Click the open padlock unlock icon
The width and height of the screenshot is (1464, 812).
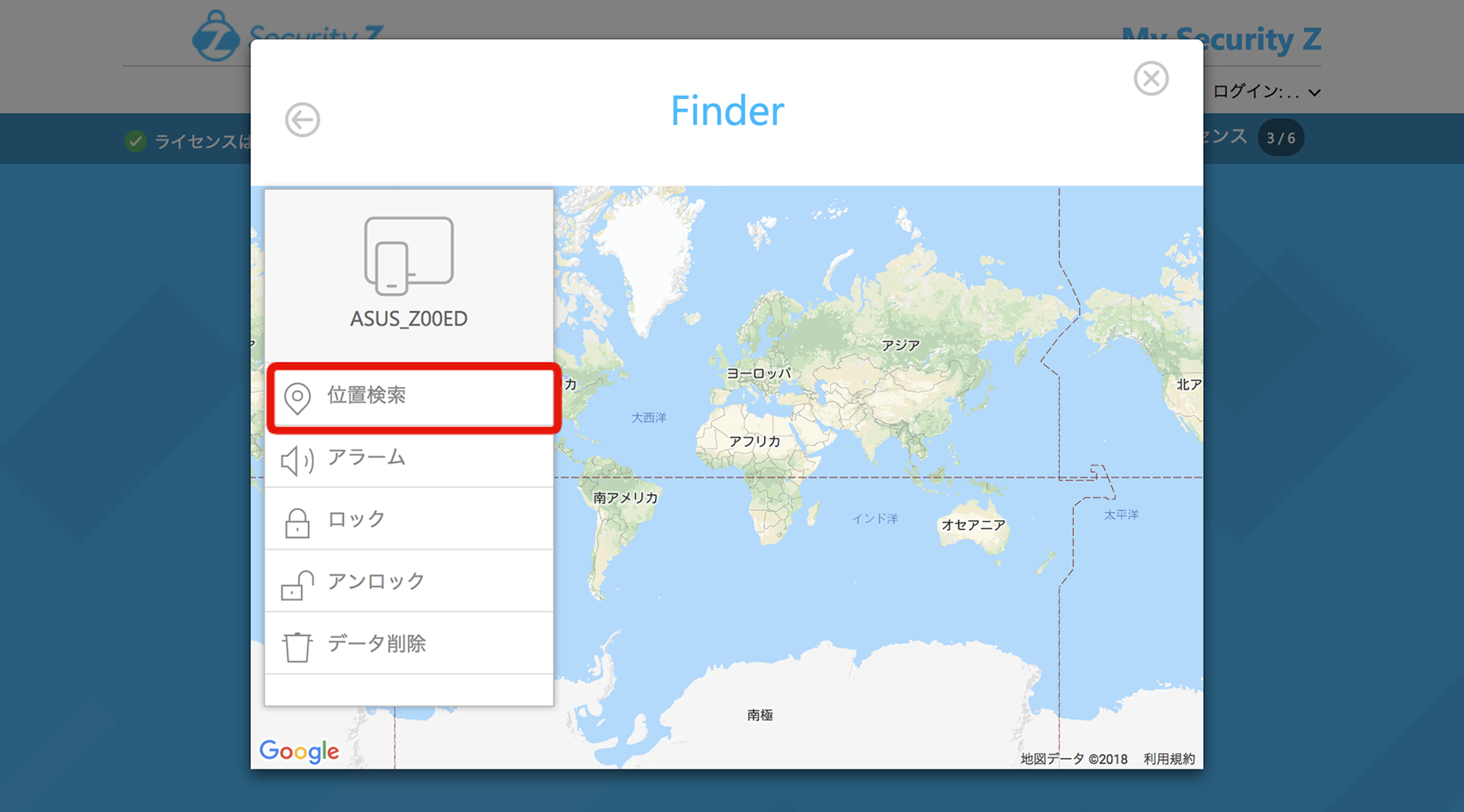click(x=297, y=585)
